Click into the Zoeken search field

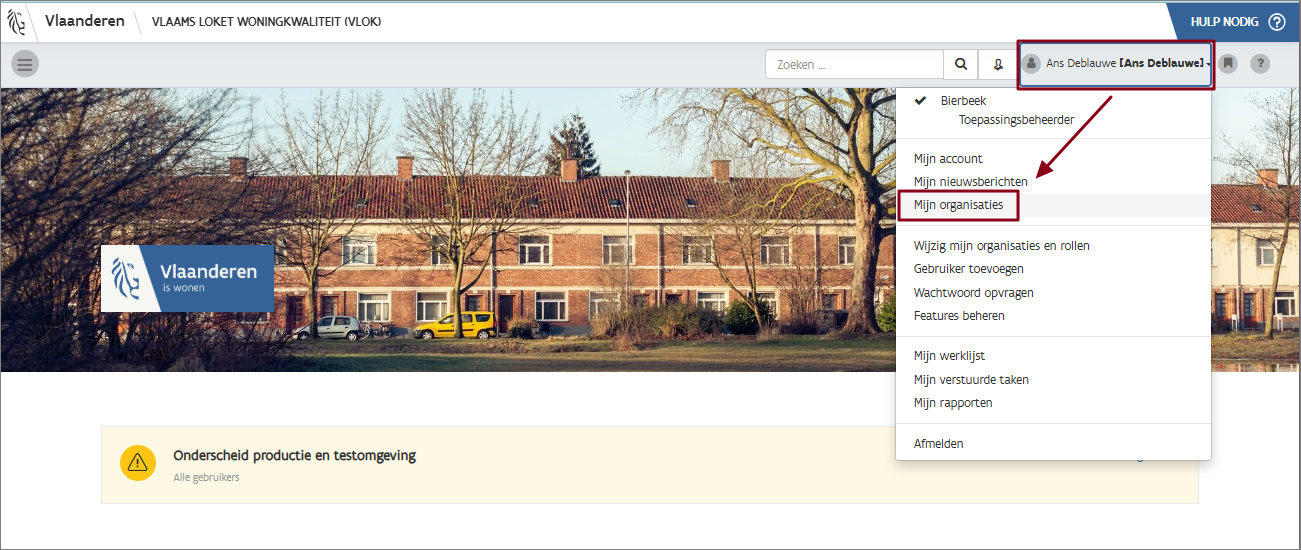point(854,64)
